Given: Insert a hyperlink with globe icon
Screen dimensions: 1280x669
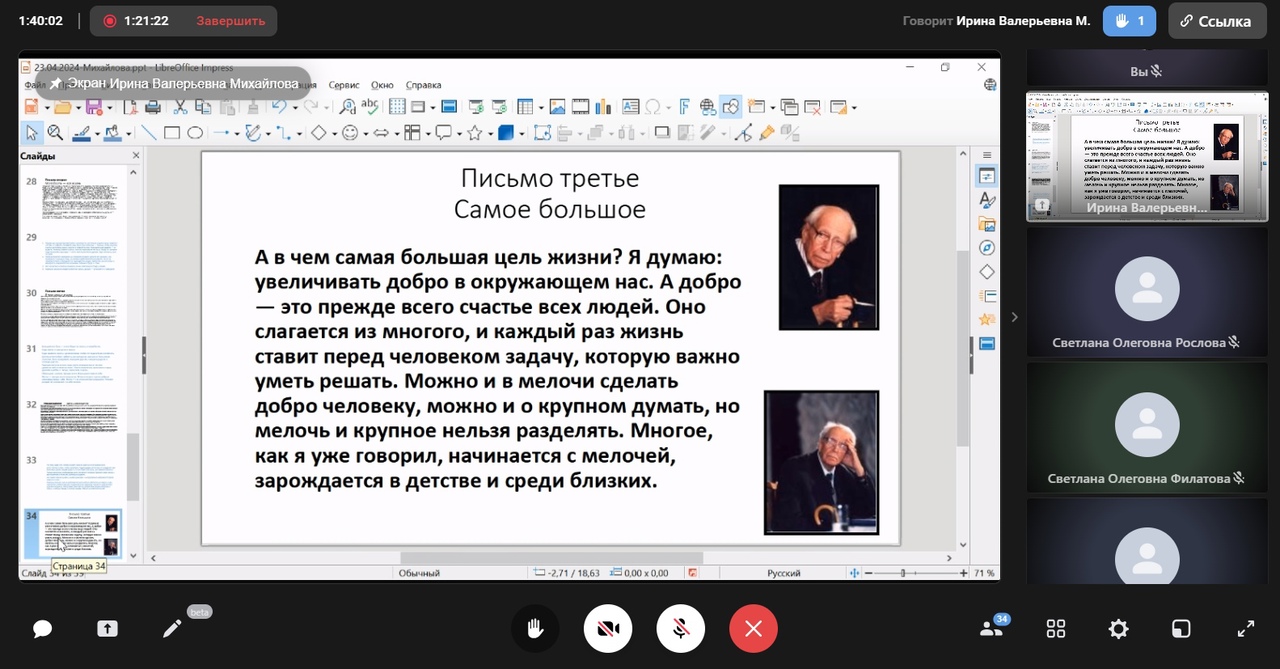Looking at the screenshot, I should coord(708,107).
